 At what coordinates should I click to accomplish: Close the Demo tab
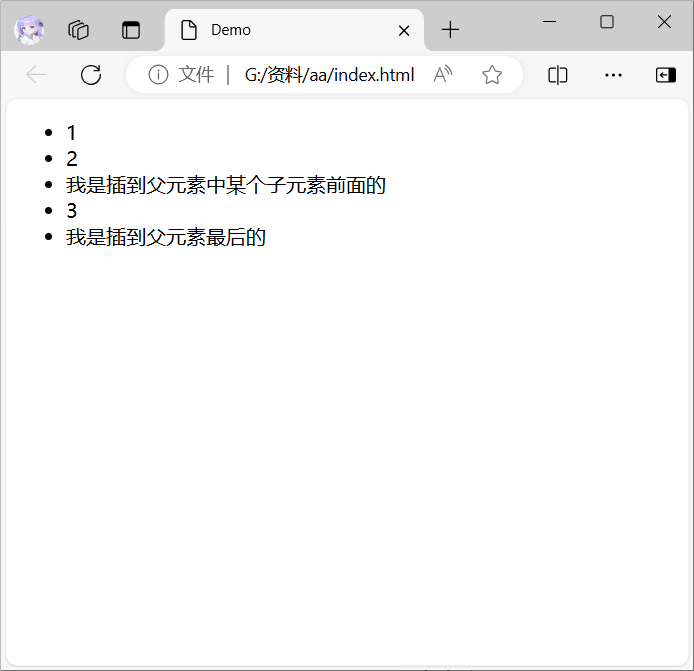tap(404, 30)
